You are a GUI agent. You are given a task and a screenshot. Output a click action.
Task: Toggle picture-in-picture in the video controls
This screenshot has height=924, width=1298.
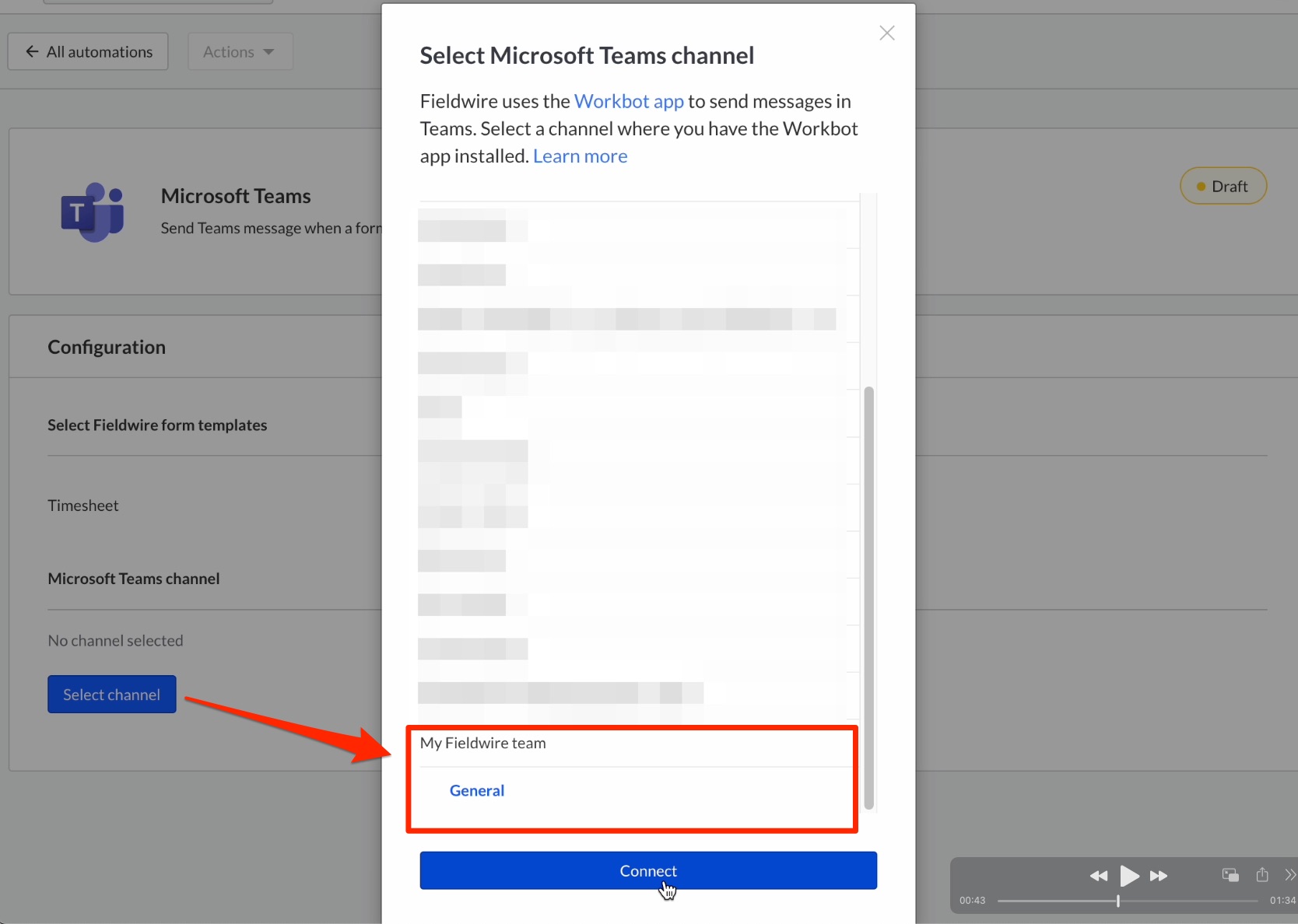pos(1230,875)
